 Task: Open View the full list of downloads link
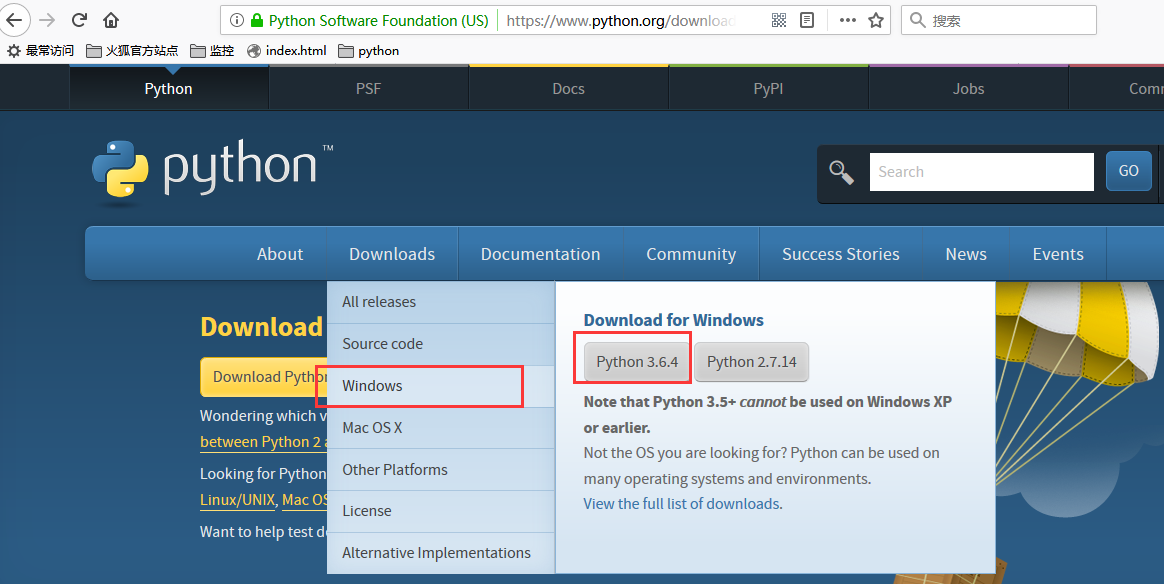point(681,504)
